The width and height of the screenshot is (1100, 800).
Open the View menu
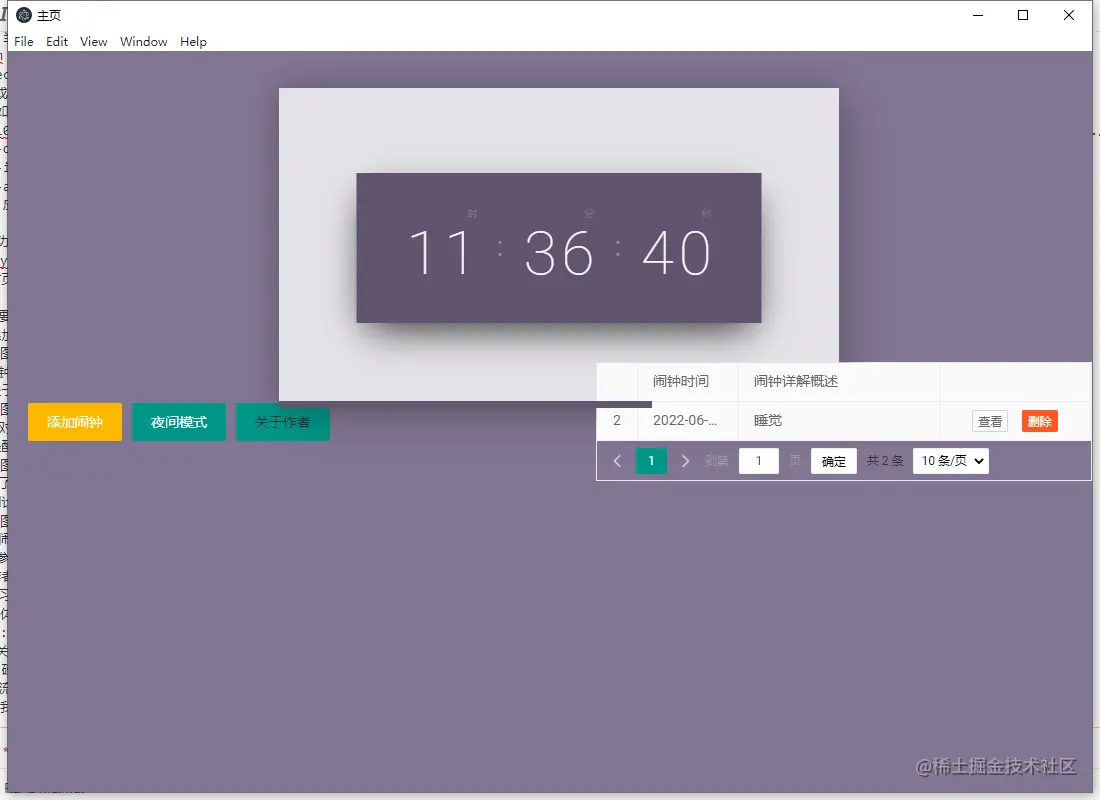point(93,41)
